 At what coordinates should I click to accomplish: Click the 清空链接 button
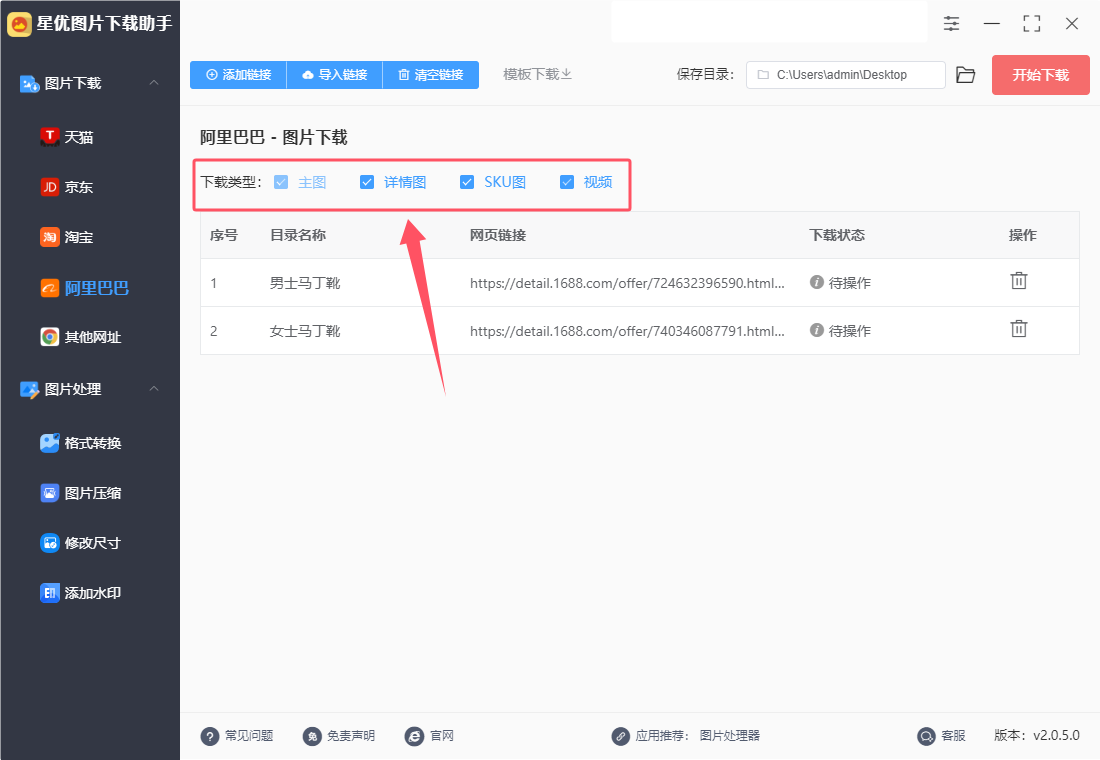pos(431,75)
